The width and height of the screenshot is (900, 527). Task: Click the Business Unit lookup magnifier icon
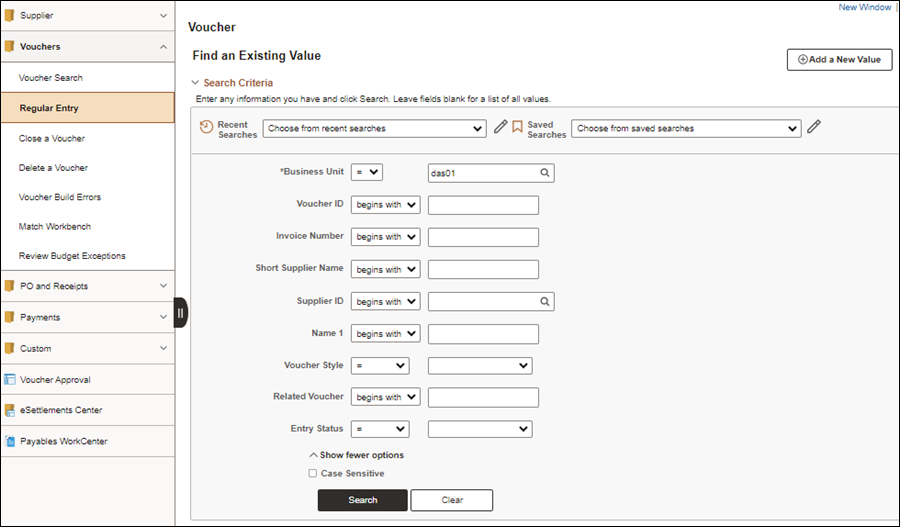tap(545, 172)
